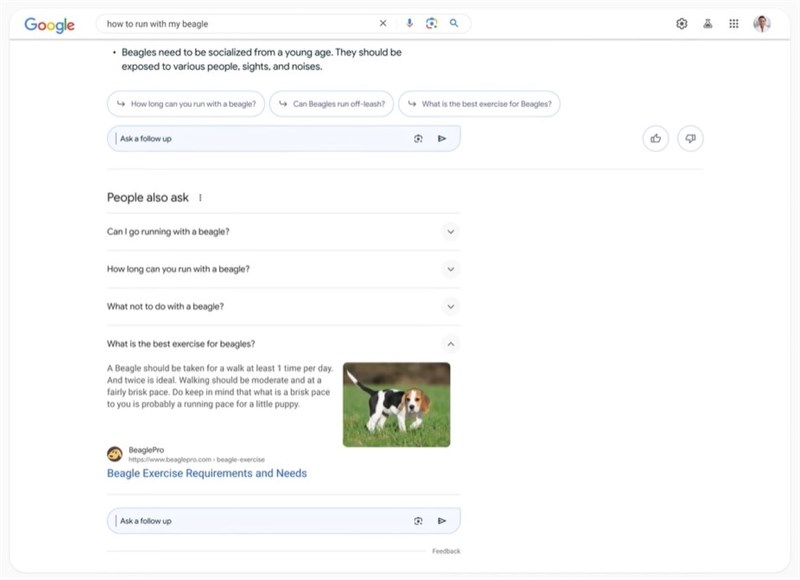
Task: Click the Feedback link below results
Action: click(x=446, y=552)
